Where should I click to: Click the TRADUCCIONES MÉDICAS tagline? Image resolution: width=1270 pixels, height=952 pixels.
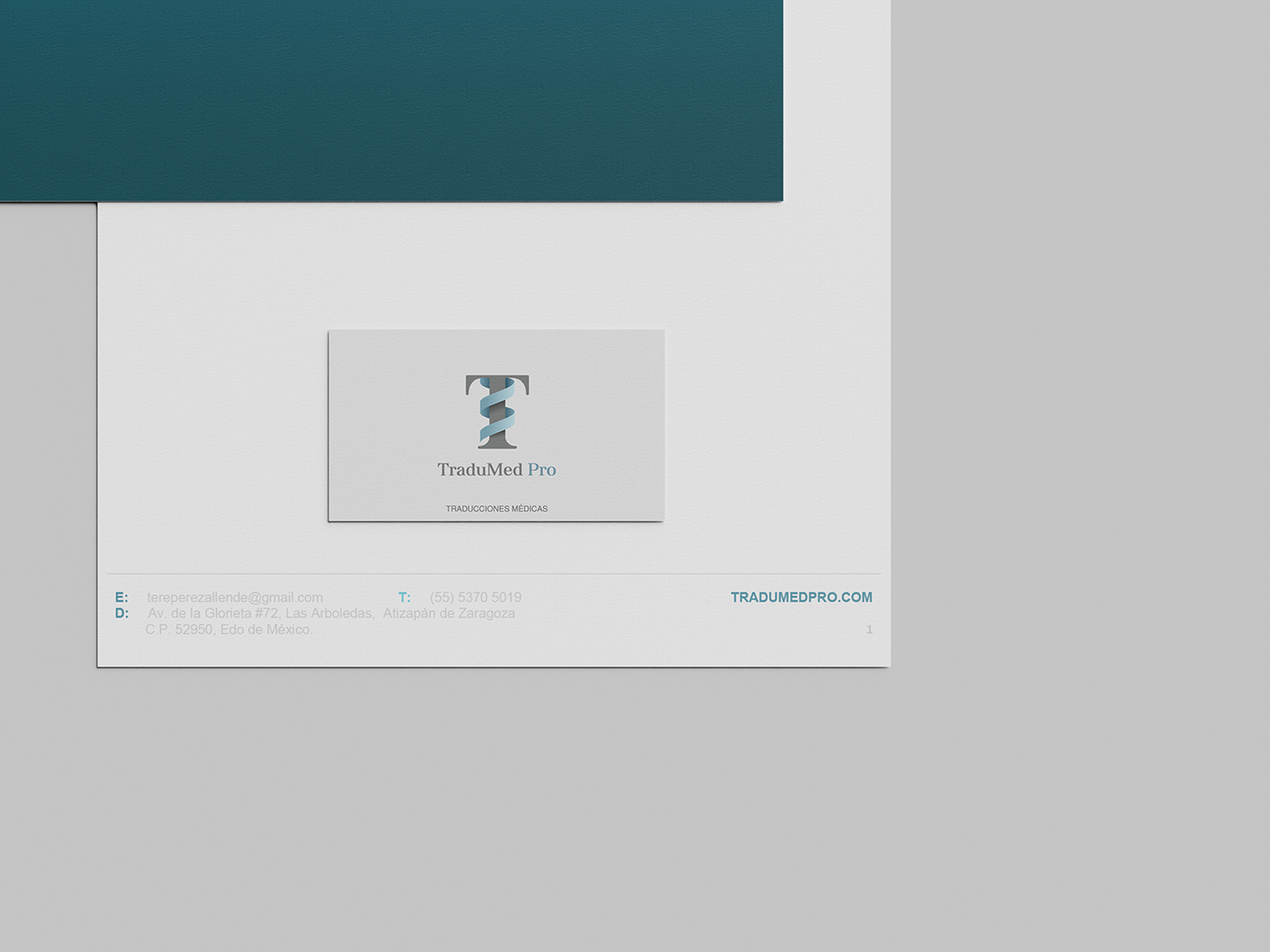tap(497, 509)
